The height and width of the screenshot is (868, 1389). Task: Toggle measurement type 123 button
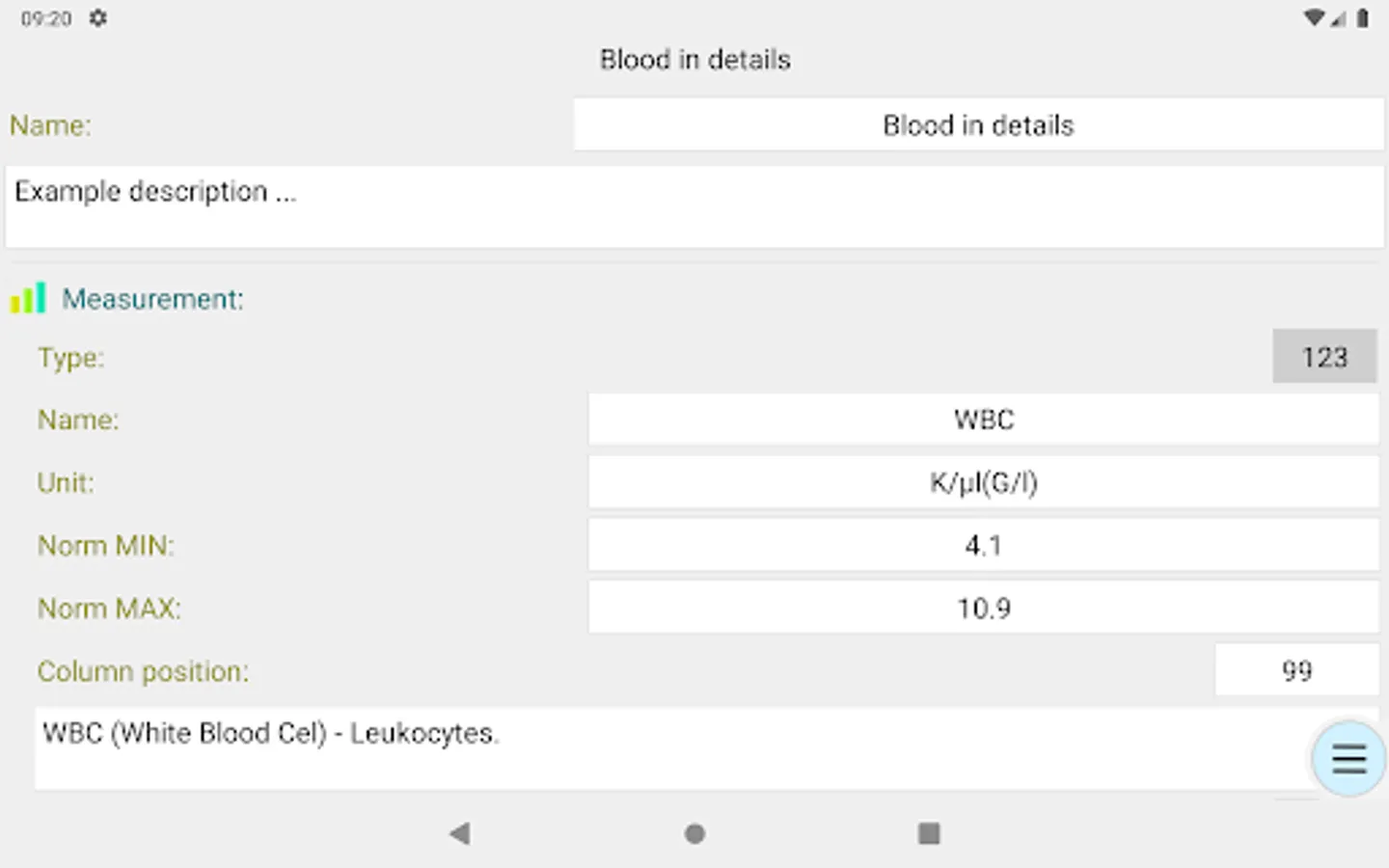pyautogui.click(x=1323, y=357)
